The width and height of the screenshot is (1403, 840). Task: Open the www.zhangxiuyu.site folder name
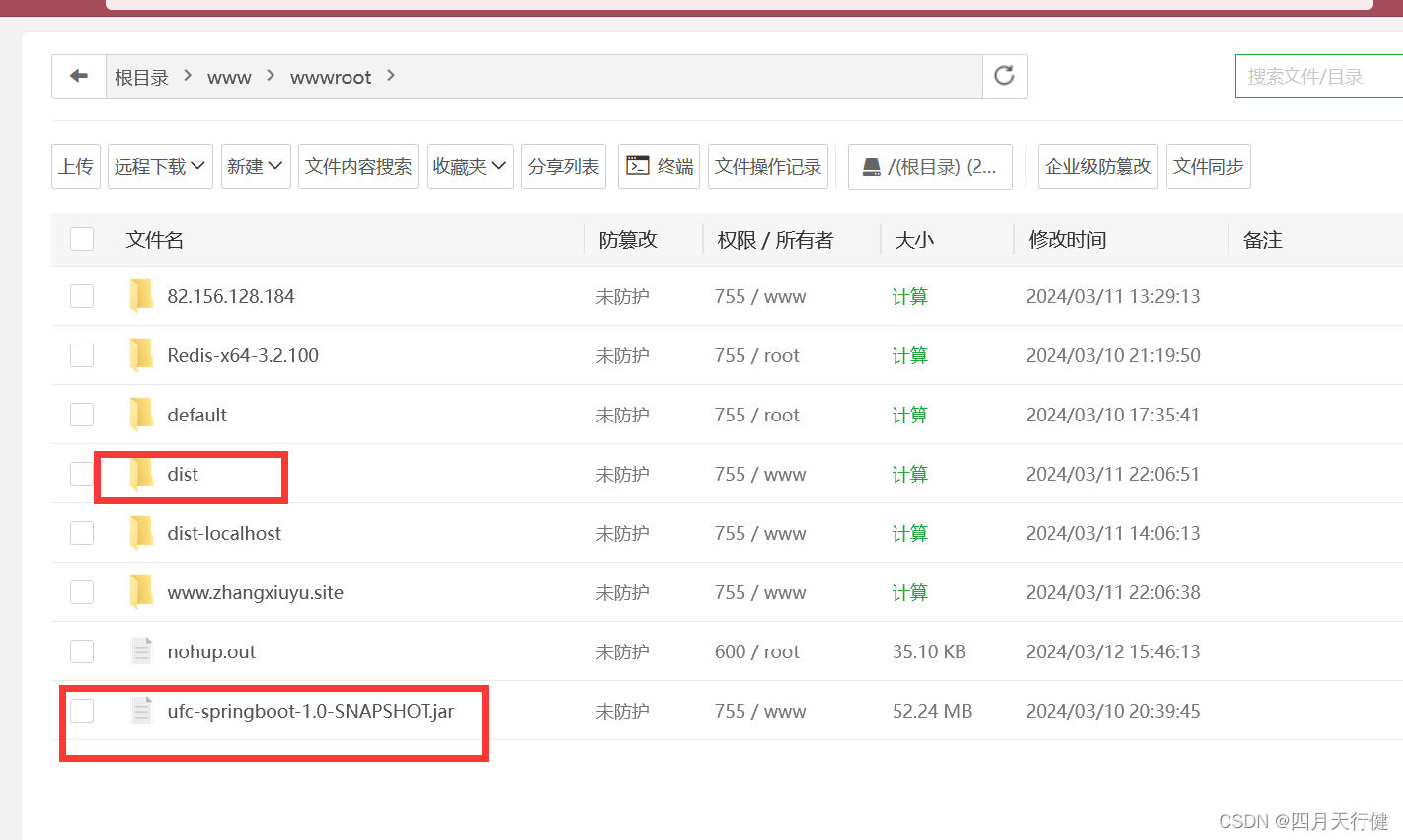point(256,592)
